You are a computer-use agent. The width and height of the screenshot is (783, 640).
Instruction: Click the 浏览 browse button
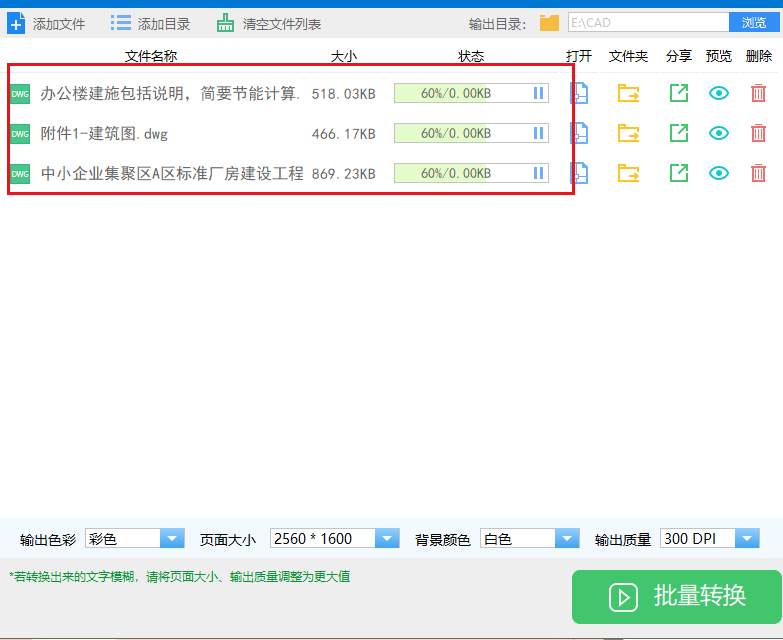(754, 22)
